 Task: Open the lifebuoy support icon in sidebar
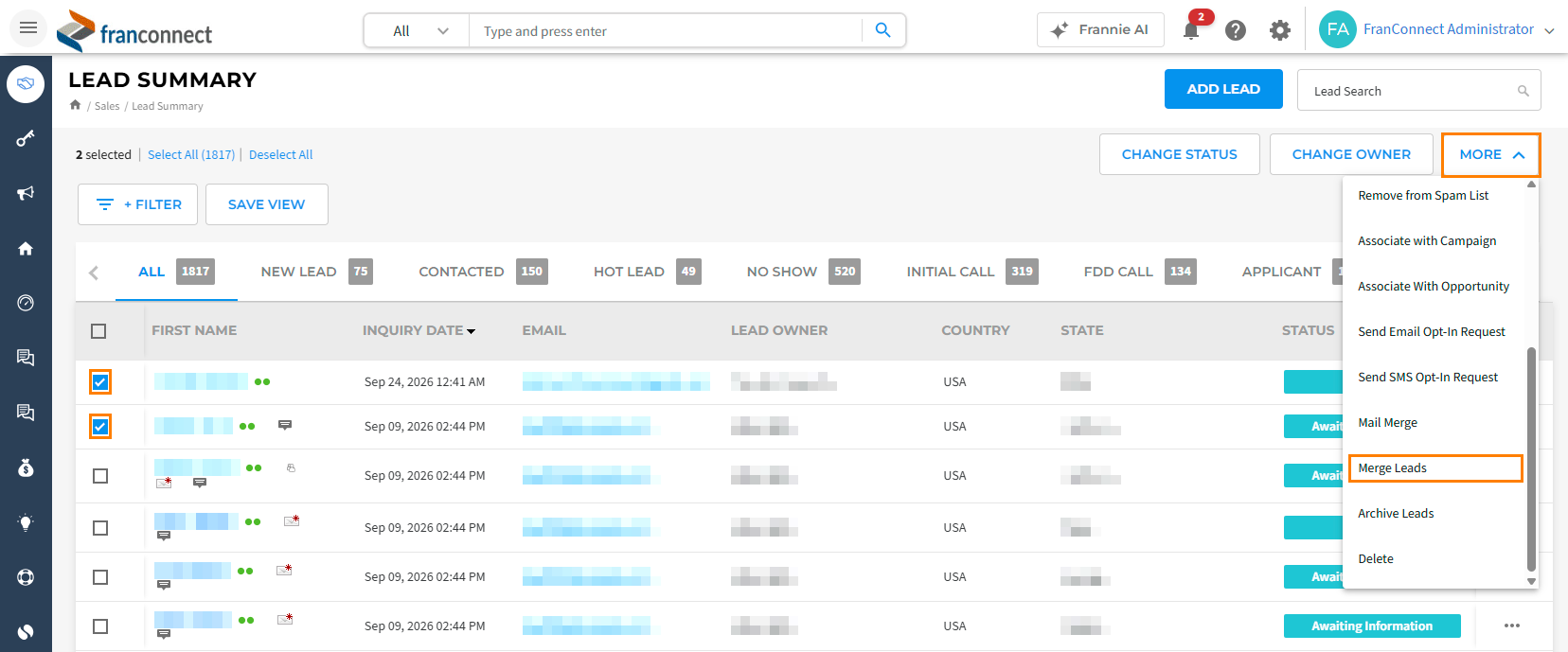click(x=26, y=577)
